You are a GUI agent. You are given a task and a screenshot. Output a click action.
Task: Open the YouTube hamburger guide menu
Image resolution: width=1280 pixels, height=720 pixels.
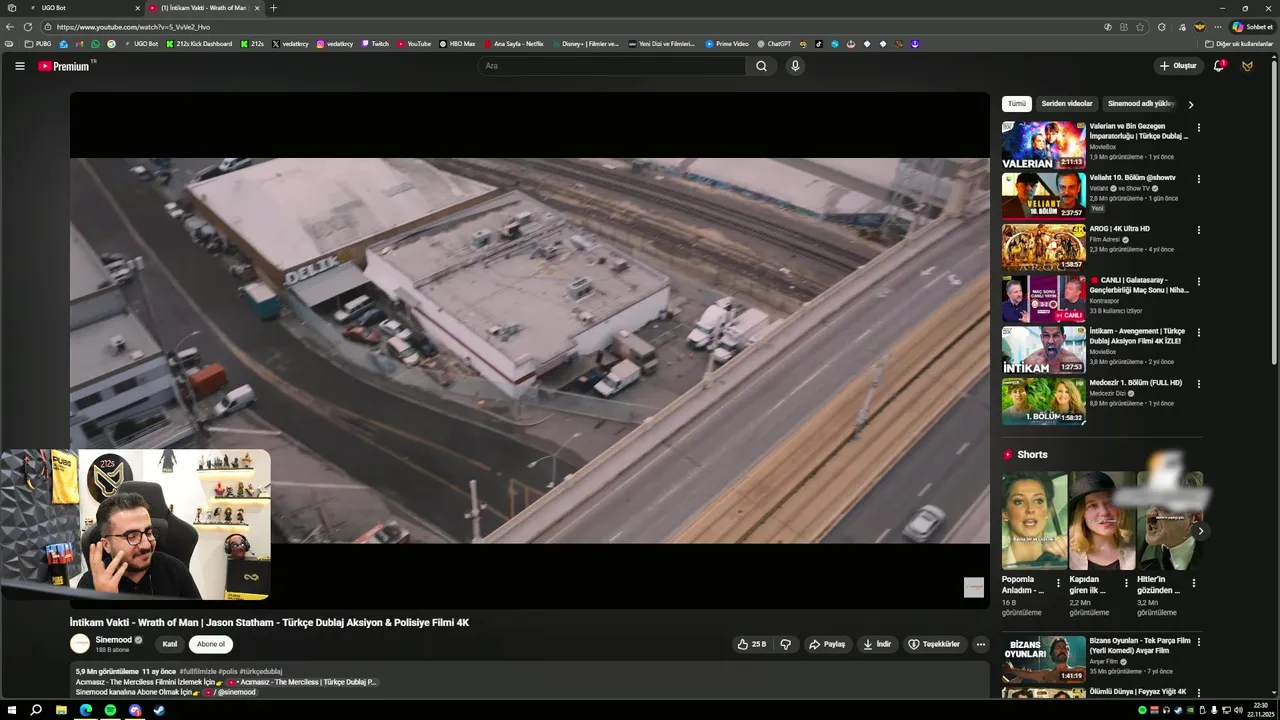tap(19, 66)
